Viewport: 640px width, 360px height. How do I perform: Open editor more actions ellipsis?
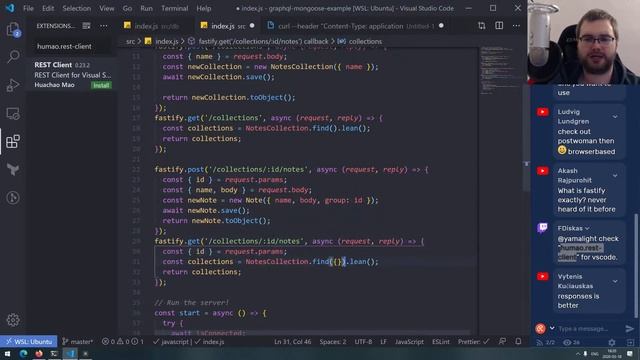(x=516, y=26)
